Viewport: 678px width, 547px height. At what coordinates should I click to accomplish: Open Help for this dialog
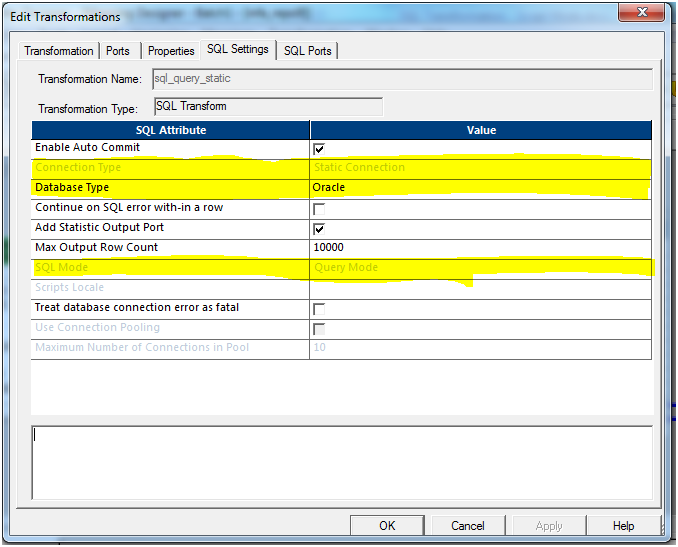pyautogui.click(x=624, y=526)
